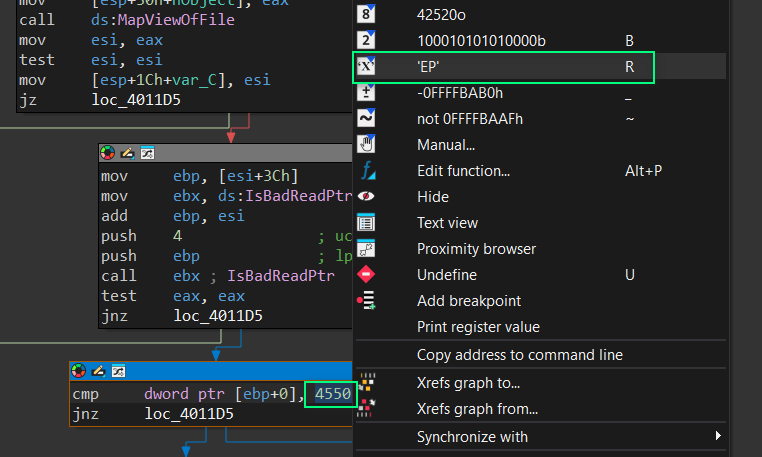Viewport: 762px width, 457px height.
Task: Click node color icon on cmp block header
Action: (79, 371)
